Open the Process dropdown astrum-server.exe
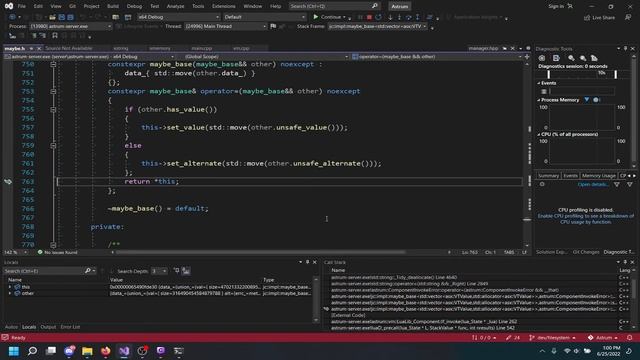The width and height of the screenshot is (640, 360). pyautogui.click(x=70, y=26)
